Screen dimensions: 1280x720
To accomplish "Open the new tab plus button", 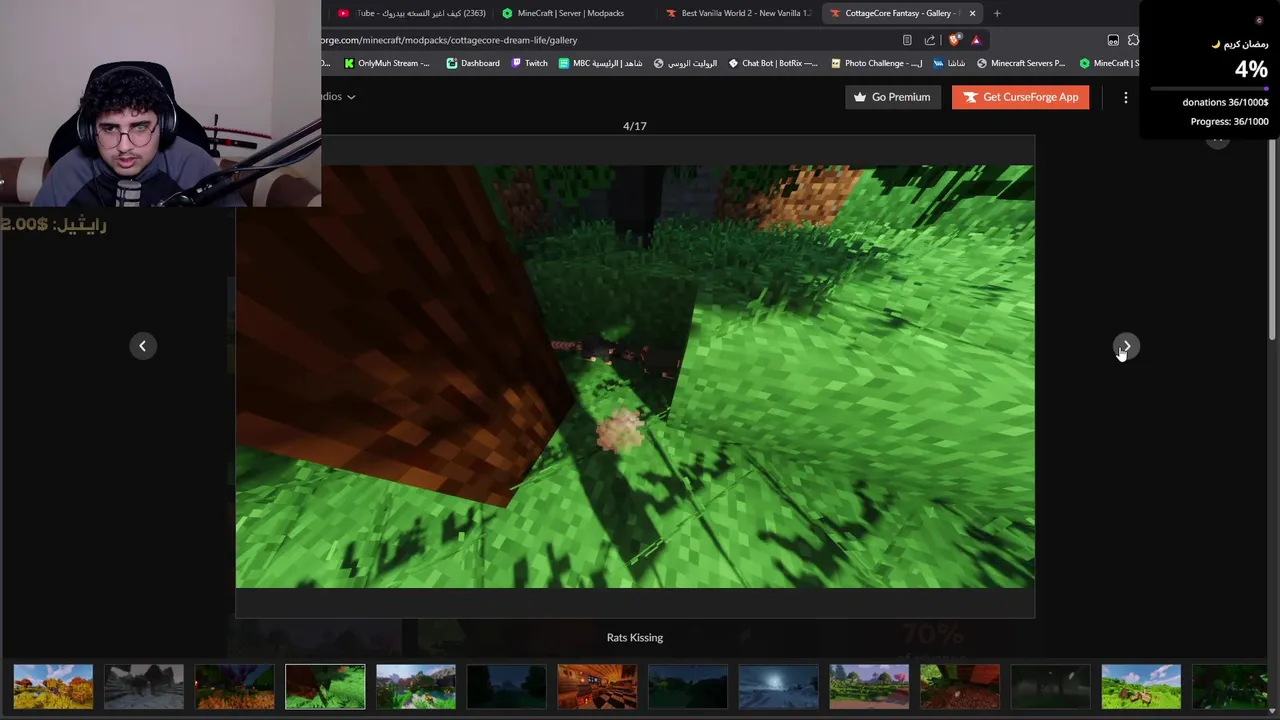I will 997,13.
